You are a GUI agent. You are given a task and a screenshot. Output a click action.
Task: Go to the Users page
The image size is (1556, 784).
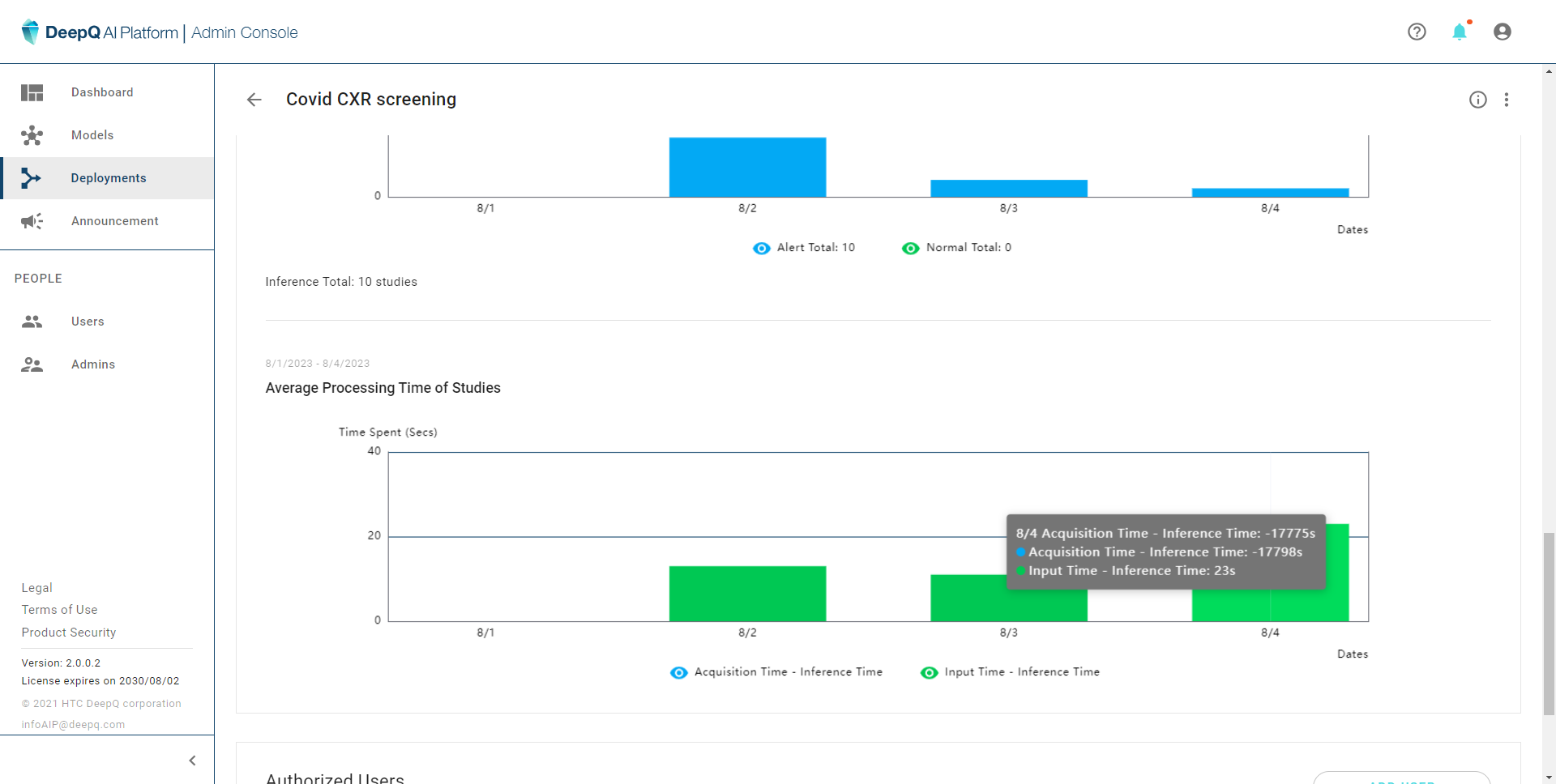click(x=87, y=322)
